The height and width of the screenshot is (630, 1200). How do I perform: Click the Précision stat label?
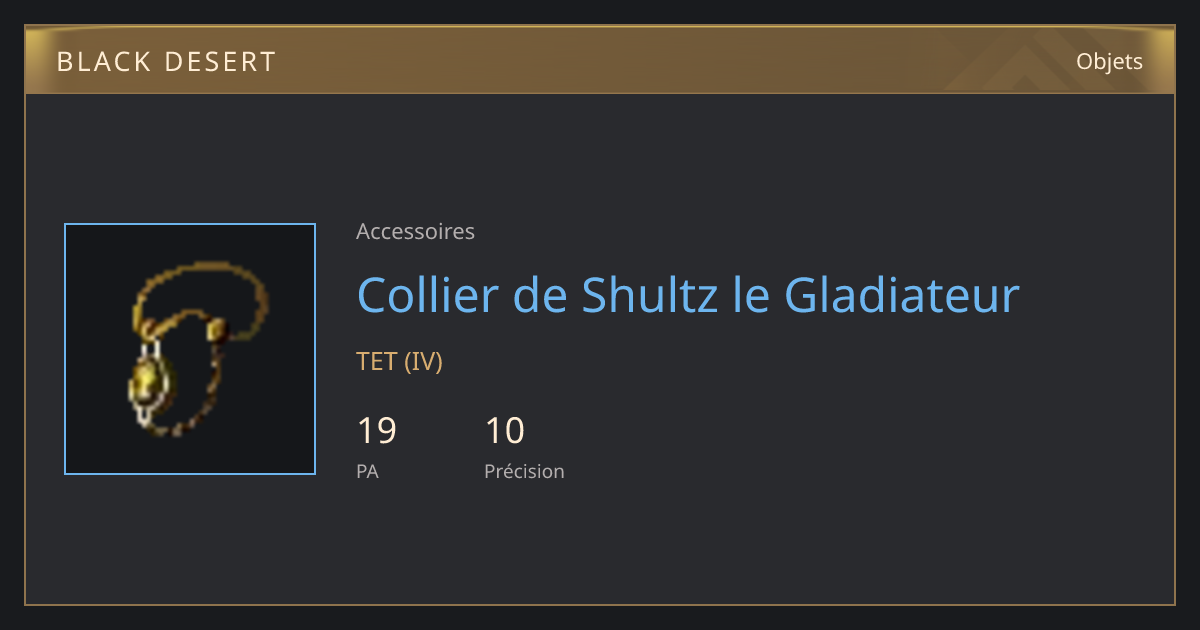coord(524,471)
